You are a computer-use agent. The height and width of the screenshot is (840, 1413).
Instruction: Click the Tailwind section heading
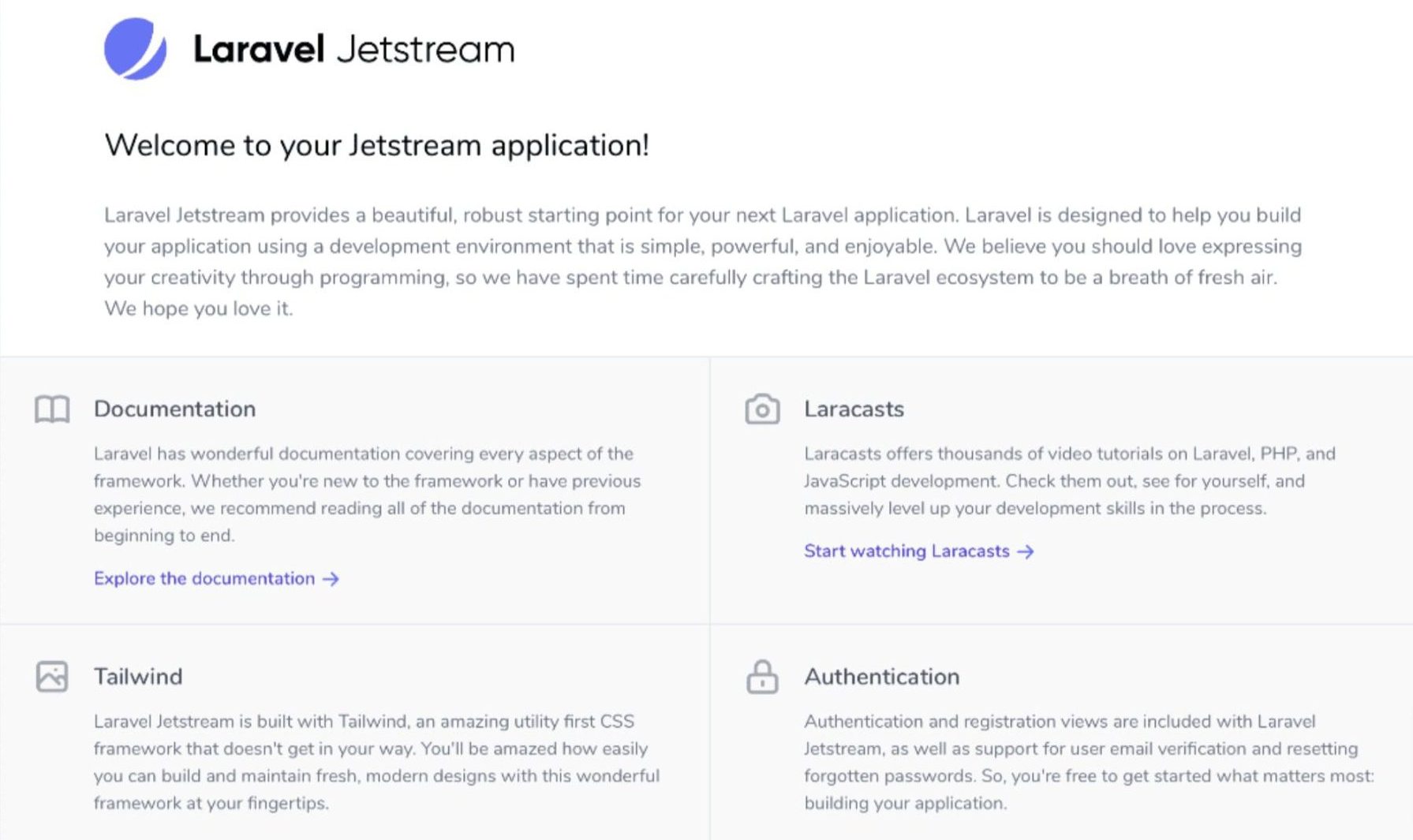point(137,676)
